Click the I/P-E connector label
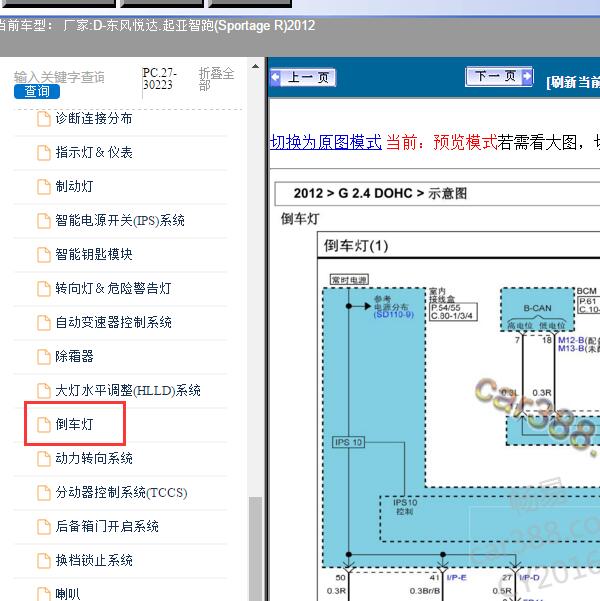The height and width of the screenshot is (601, 600). click(457, 577)
